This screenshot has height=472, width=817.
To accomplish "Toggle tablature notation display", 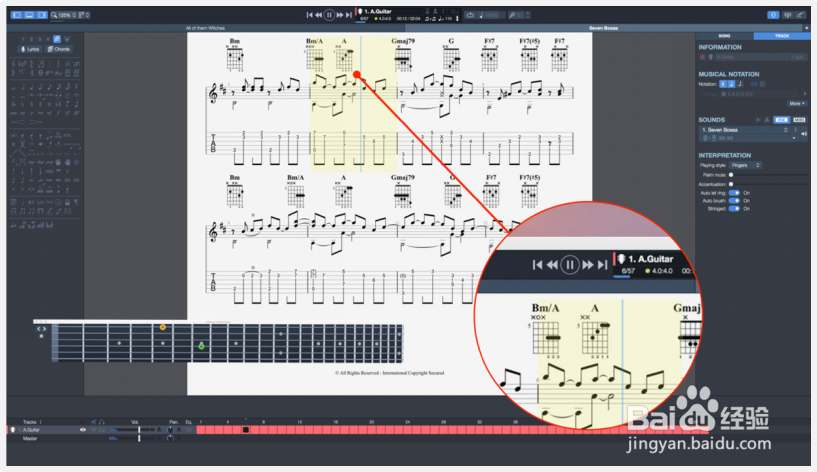I will pyautogui.click(x=731, y=84).
